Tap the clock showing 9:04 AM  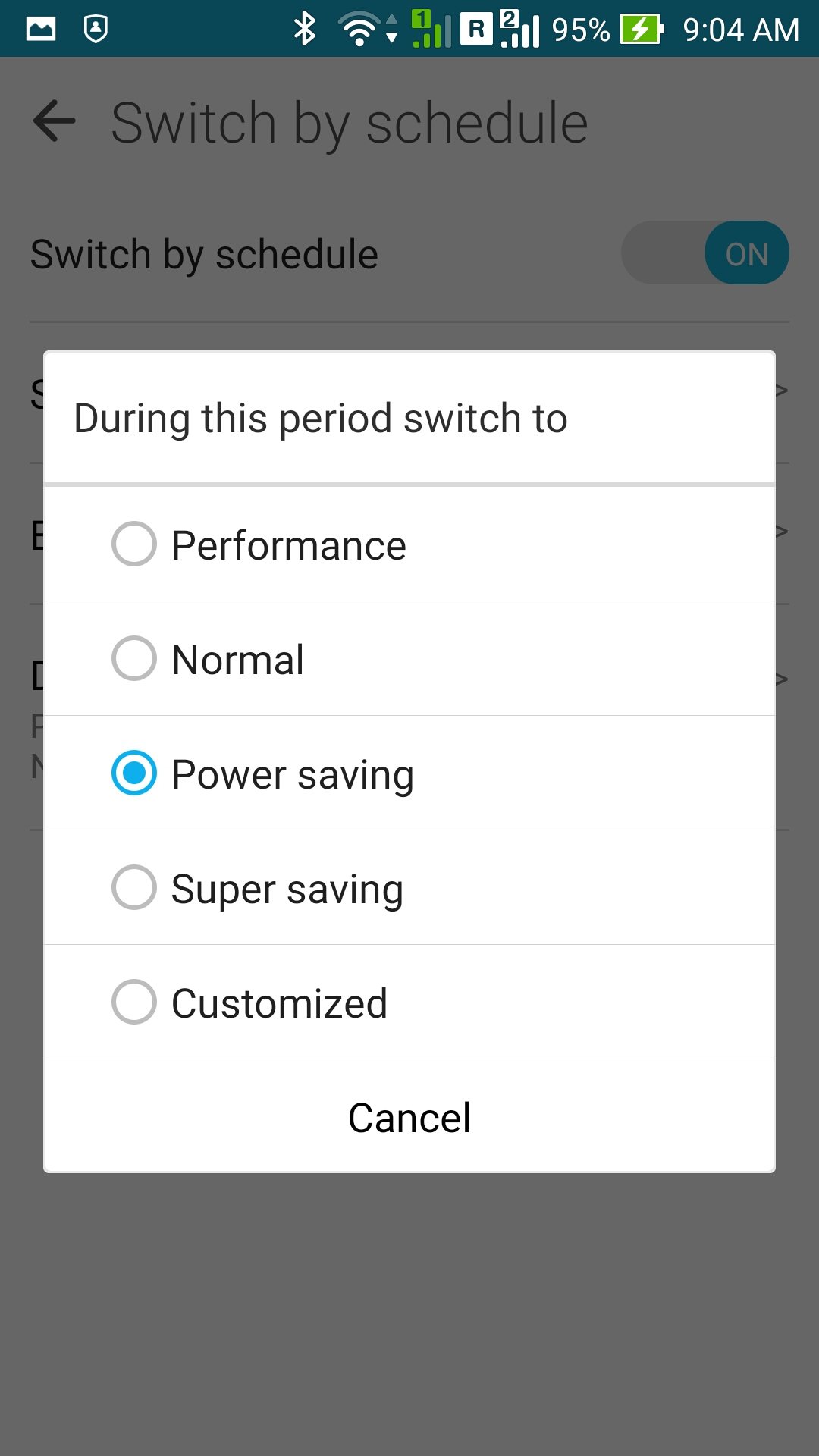point(741,30)
